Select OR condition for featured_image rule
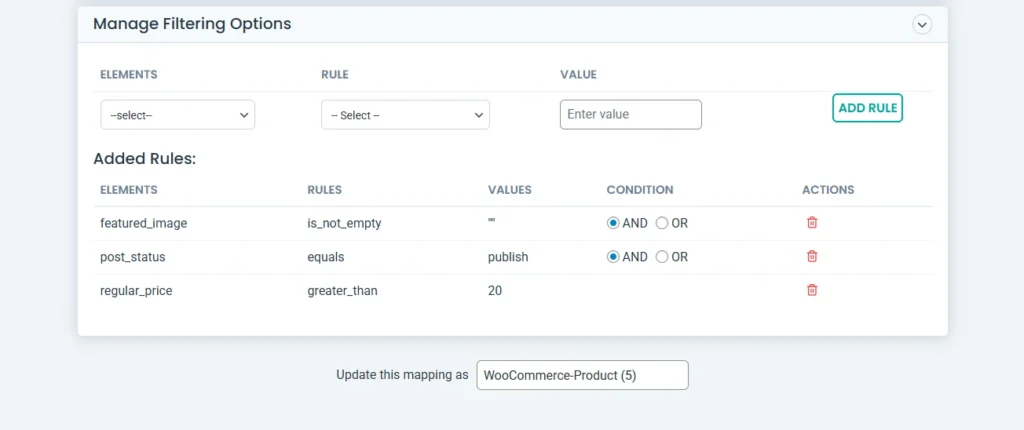The image size is (1024, 430). coord(661,223)
